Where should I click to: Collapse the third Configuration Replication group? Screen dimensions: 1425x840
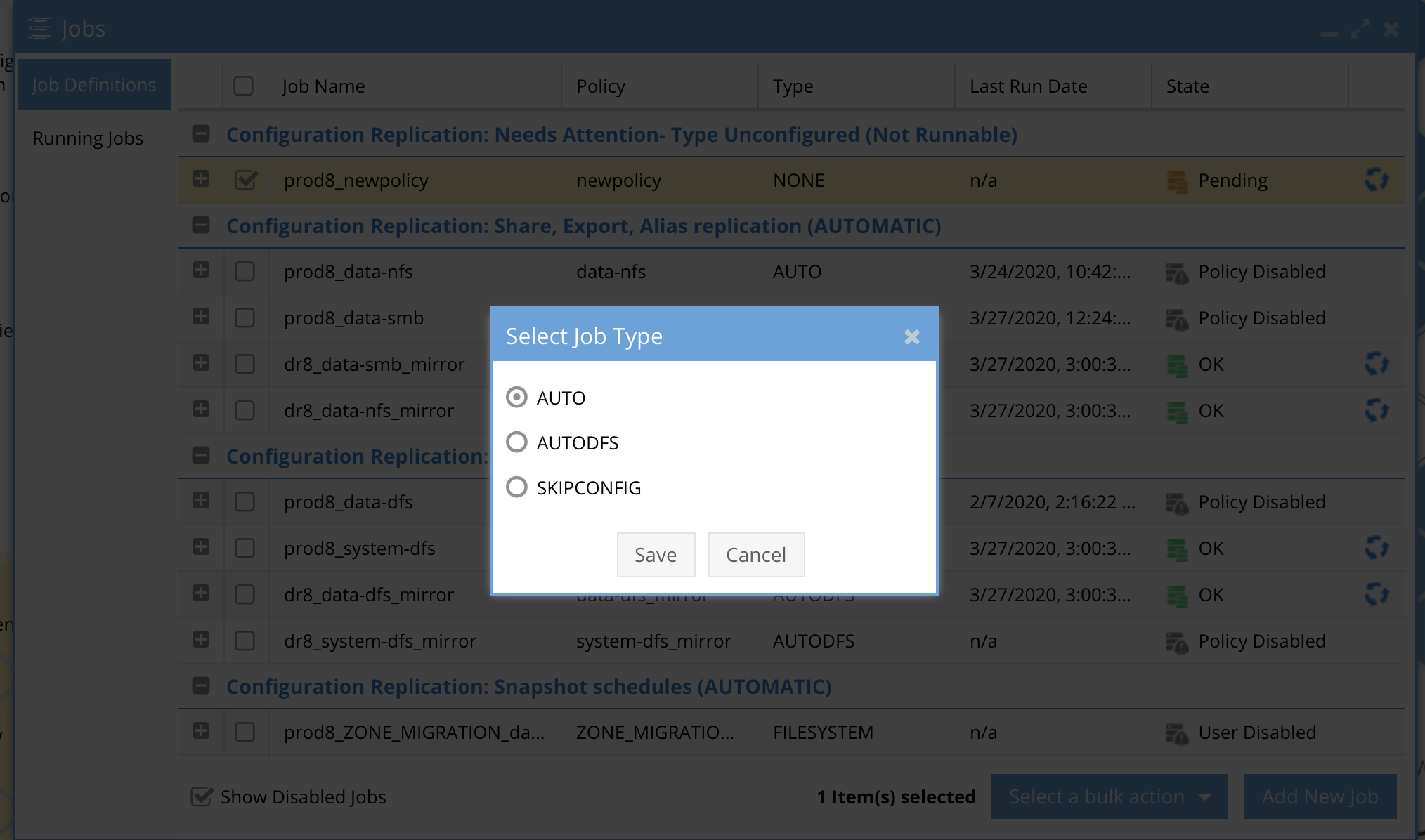tap(201, 455)
